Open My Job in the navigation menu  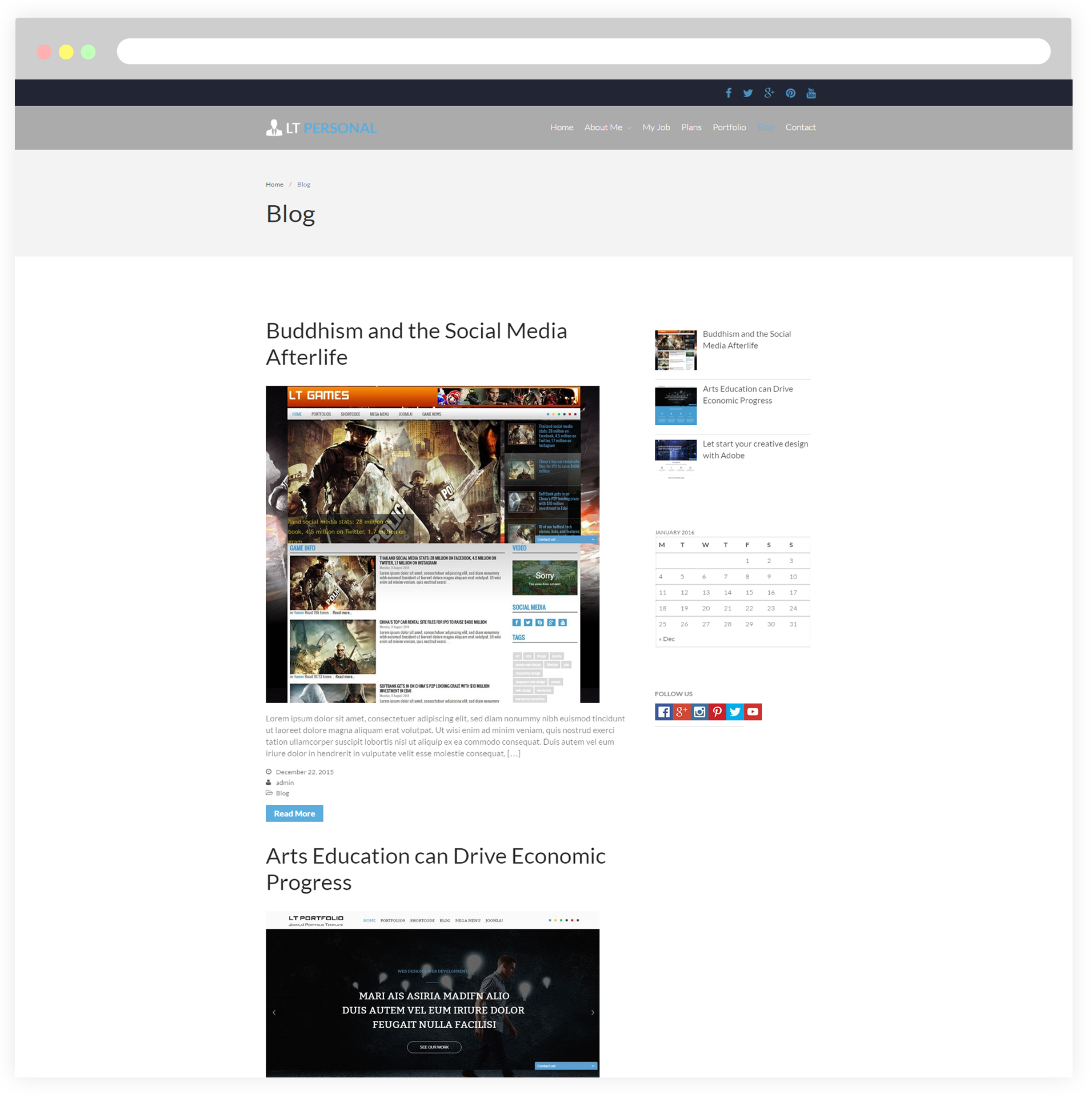pos(656,127)
